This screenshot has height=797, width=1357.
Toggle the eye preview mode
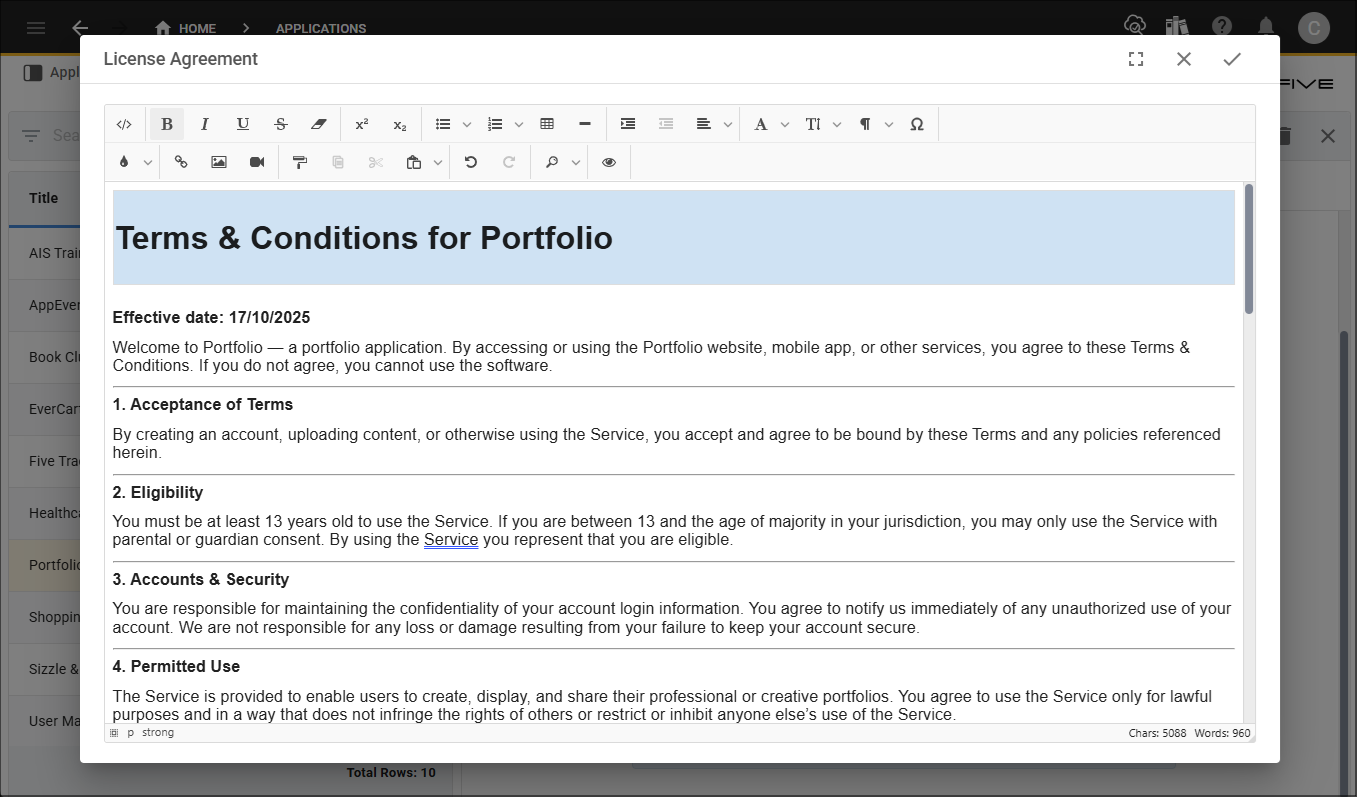coord(609,162)
